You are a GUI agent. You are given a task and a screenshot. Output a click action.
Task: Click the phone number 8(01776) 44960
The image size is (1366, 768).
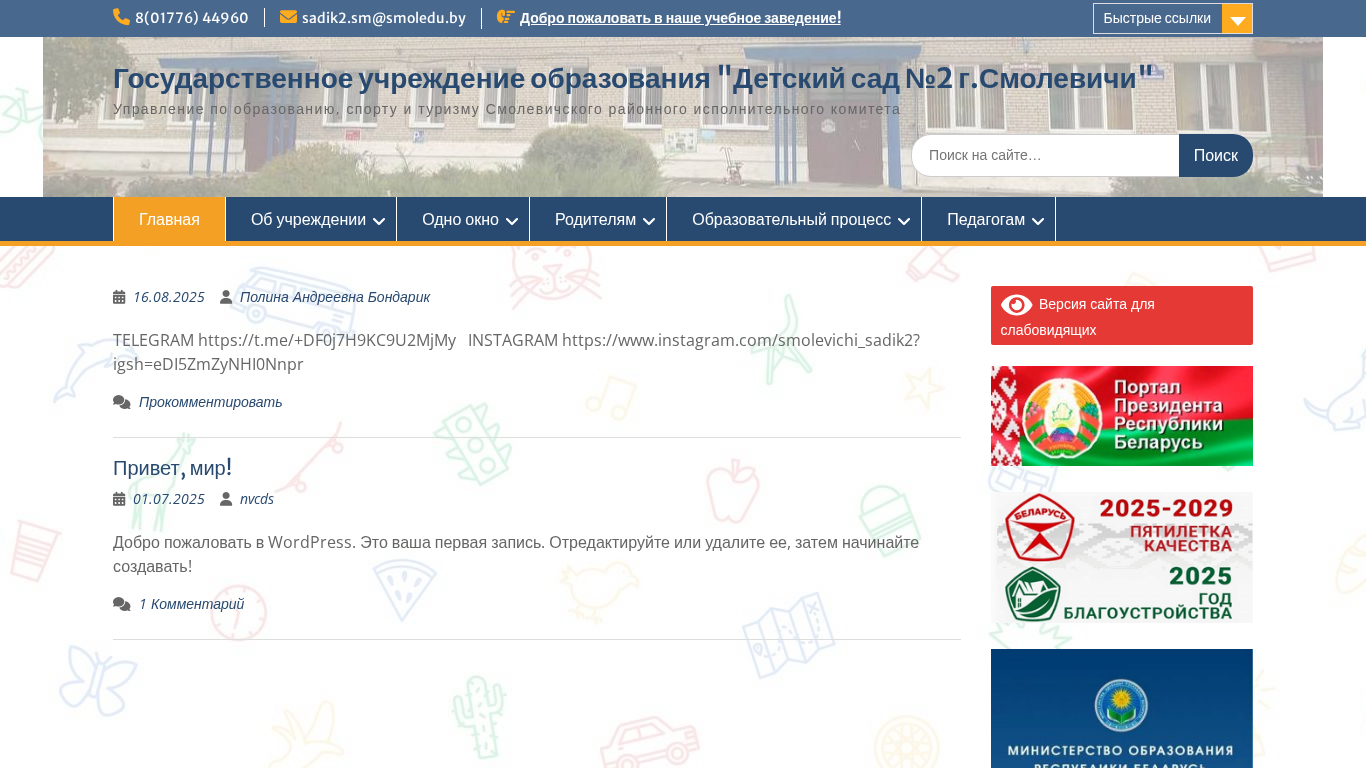192,18
